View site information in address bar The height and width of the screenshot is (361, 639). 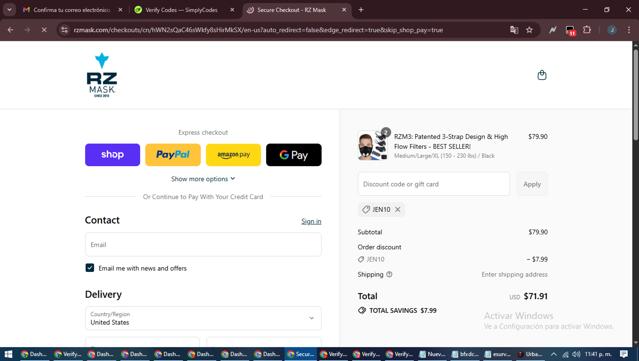click(x=64, y=30)
